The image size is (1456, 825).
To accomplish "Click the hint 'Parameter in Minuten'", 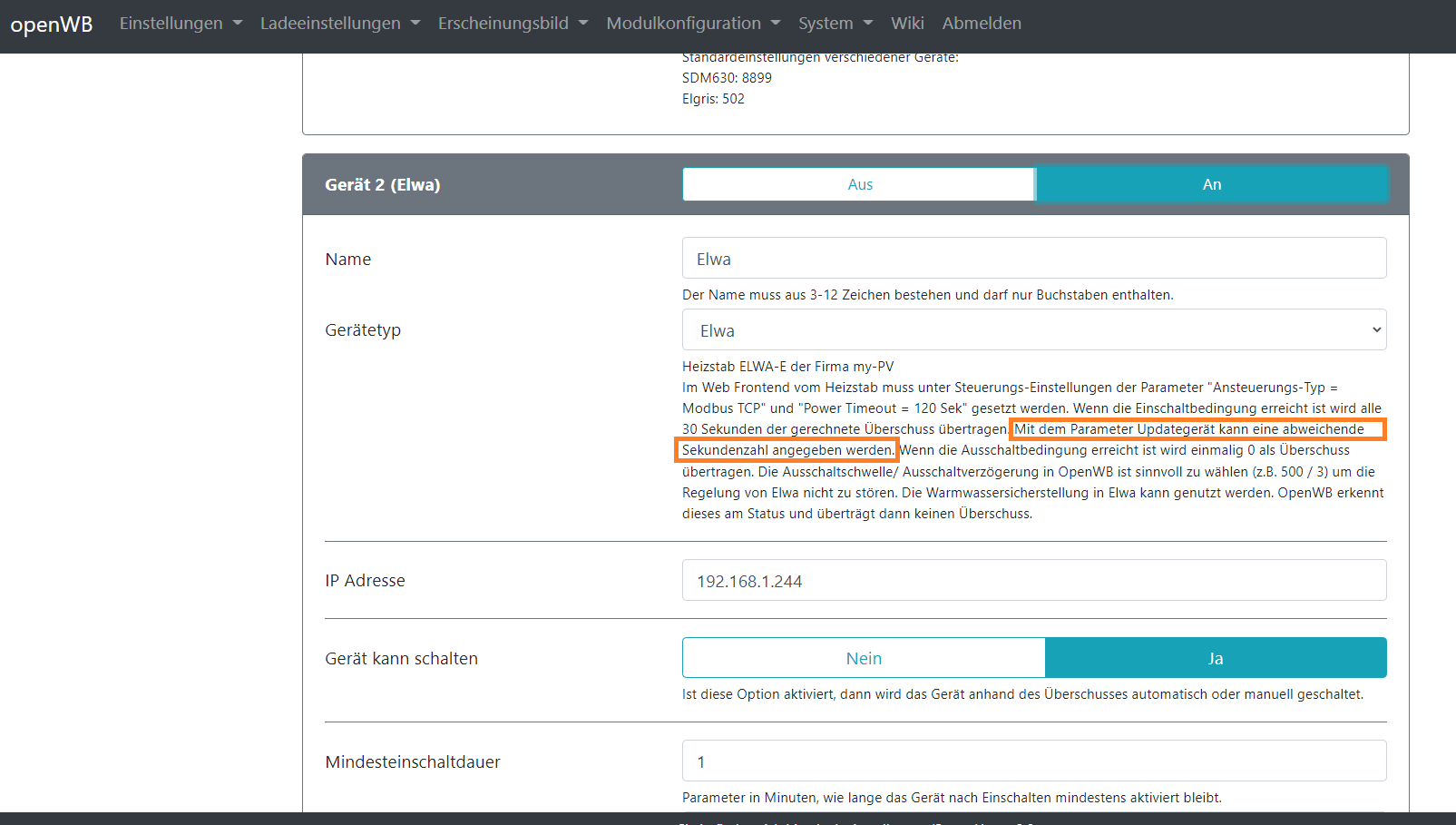I will tap(952, 798).
